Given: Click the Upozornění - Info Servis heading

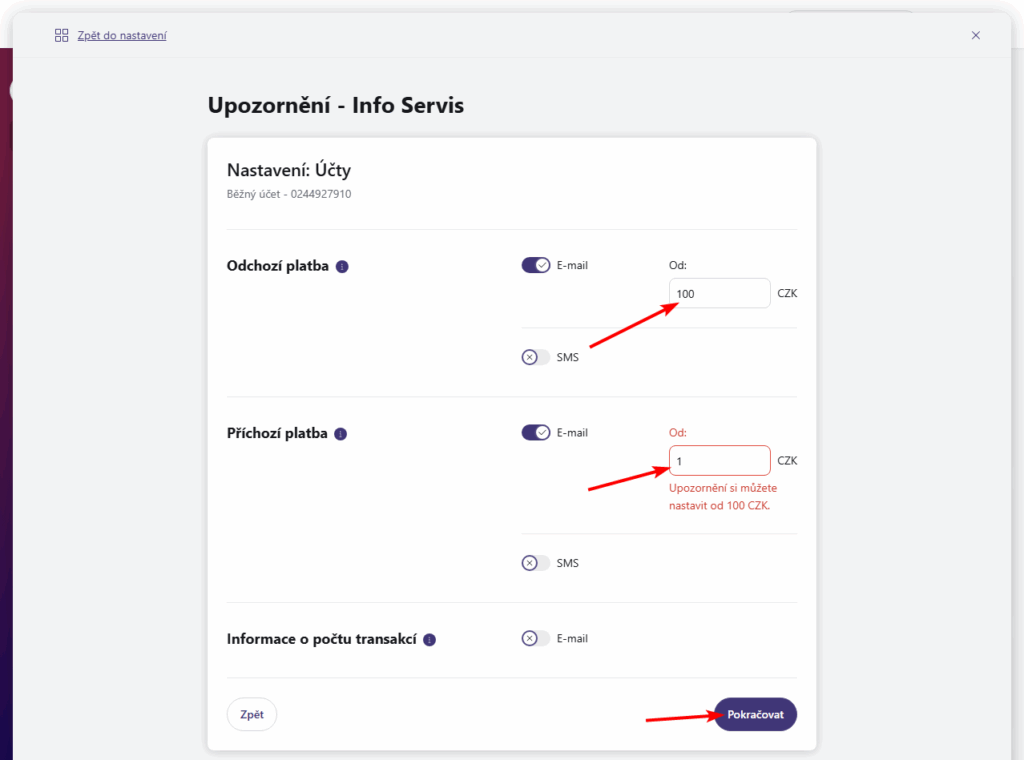Looking at the screenshot, I should 336,105.
